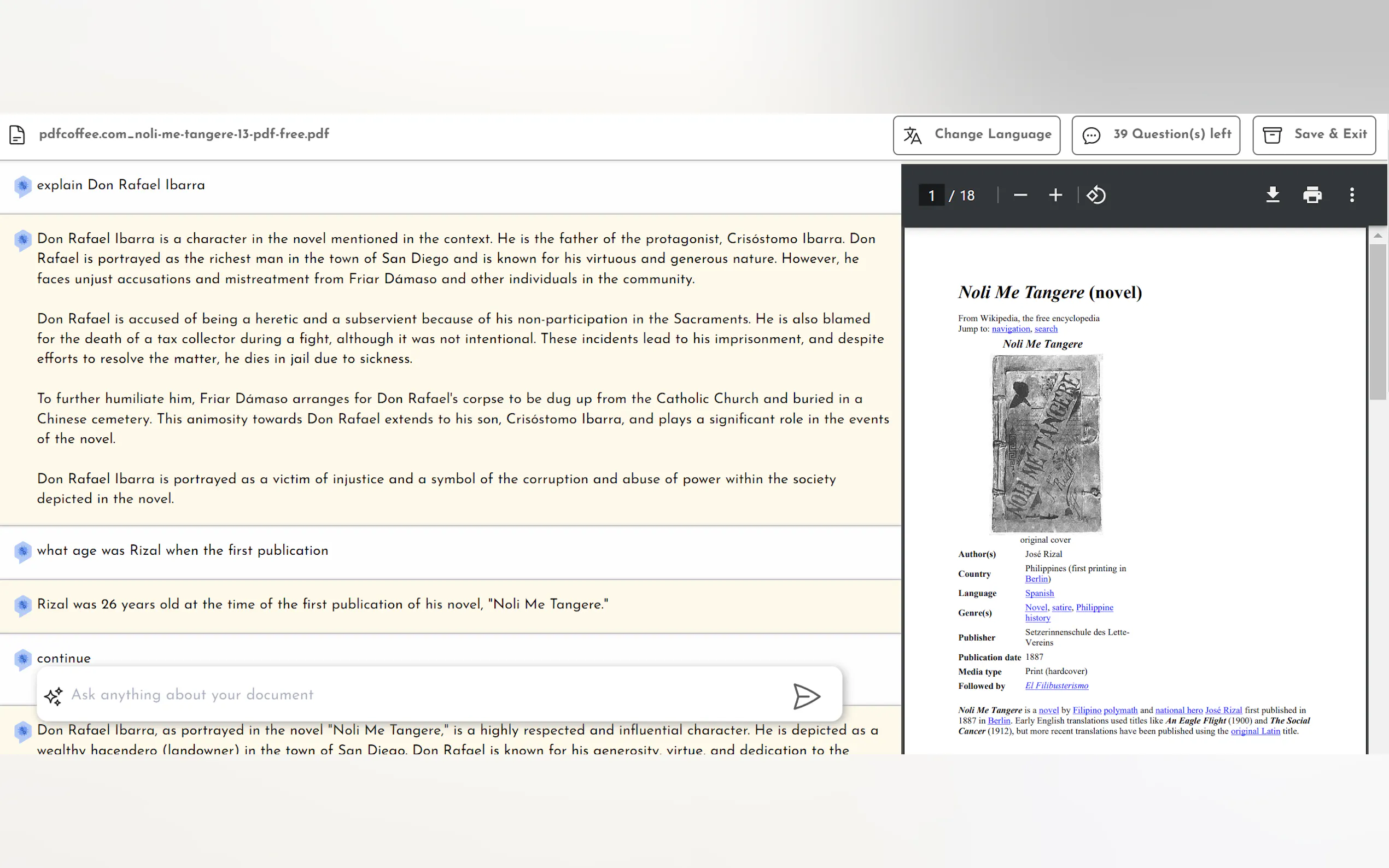Download the PDF using download icon
The height and width of the screenshot is (868, 1389).
(1273, 195)
